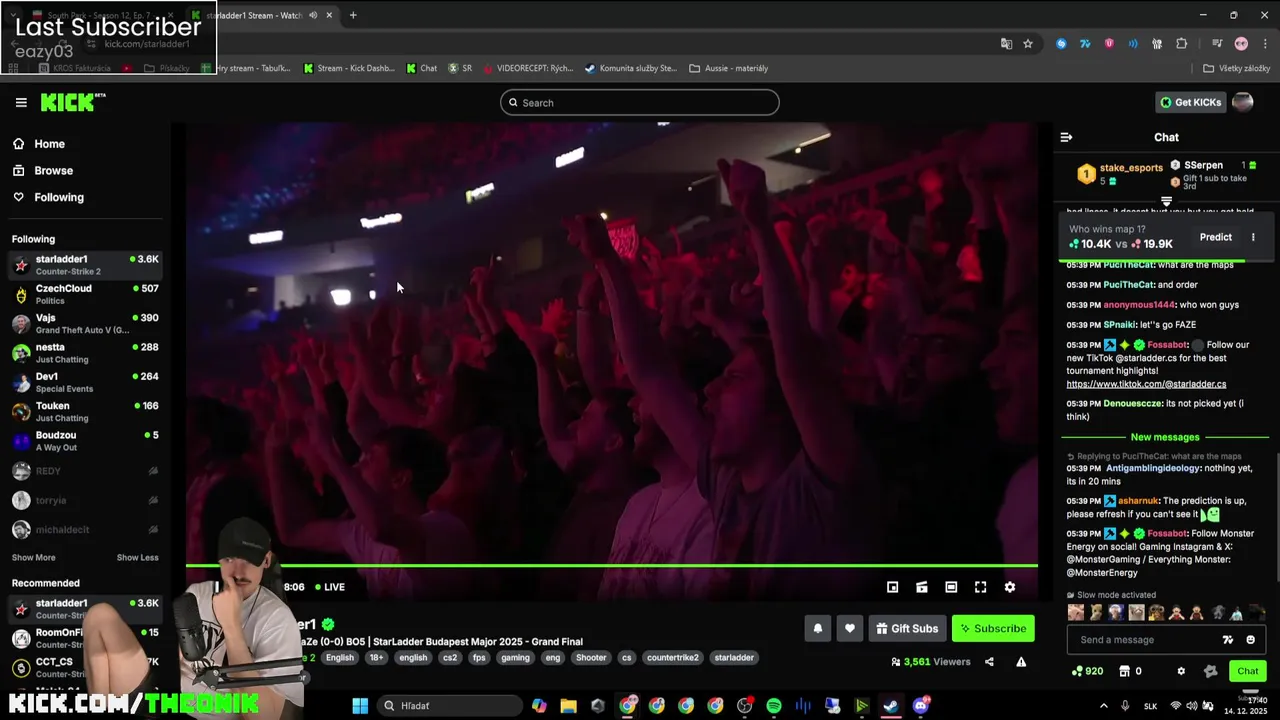
Task: Collapse following list with Show Less
Action: pos(137,557)
